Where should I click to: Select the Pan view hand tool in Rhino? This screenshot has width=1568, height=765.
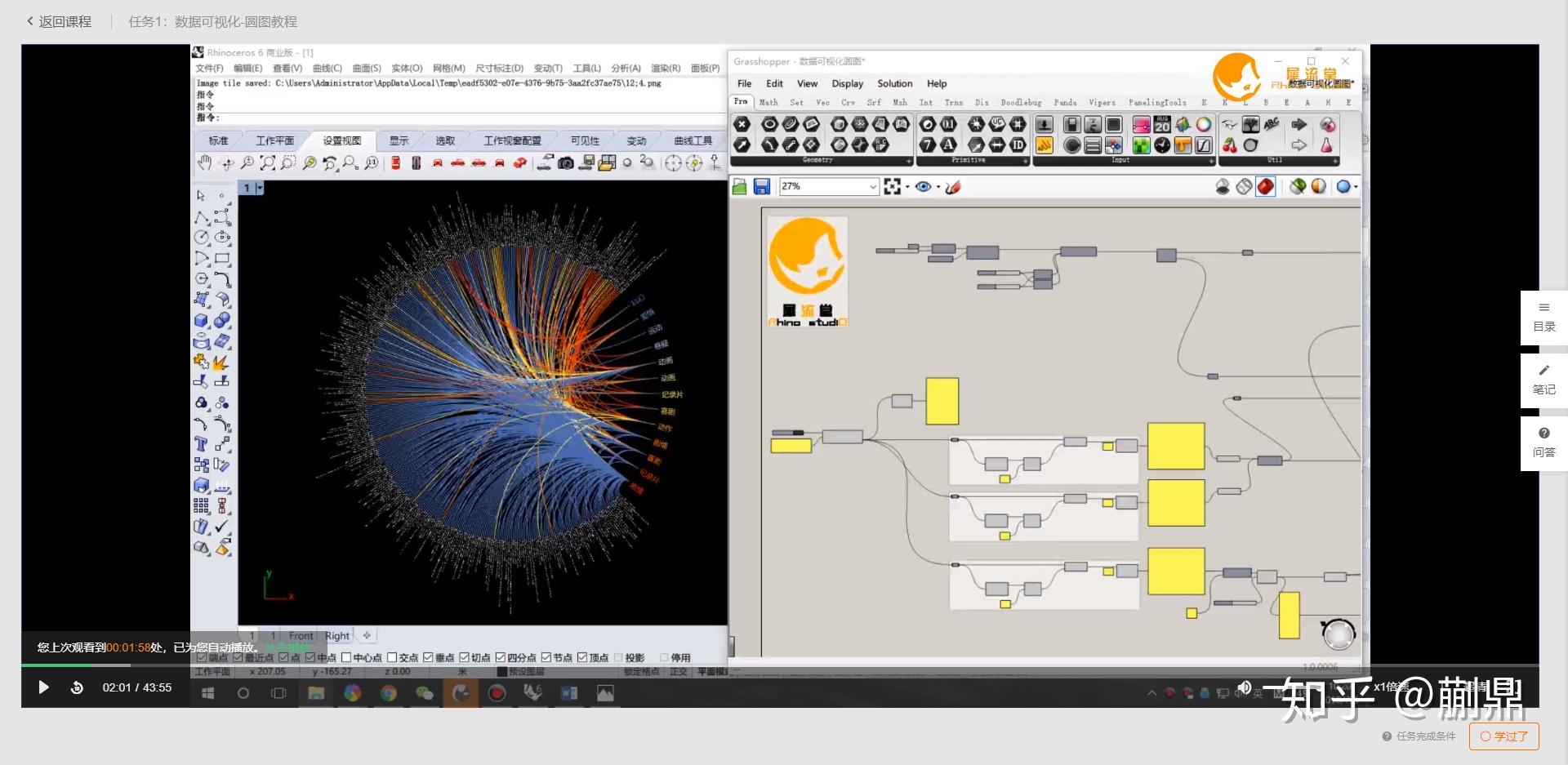(204, 162)
